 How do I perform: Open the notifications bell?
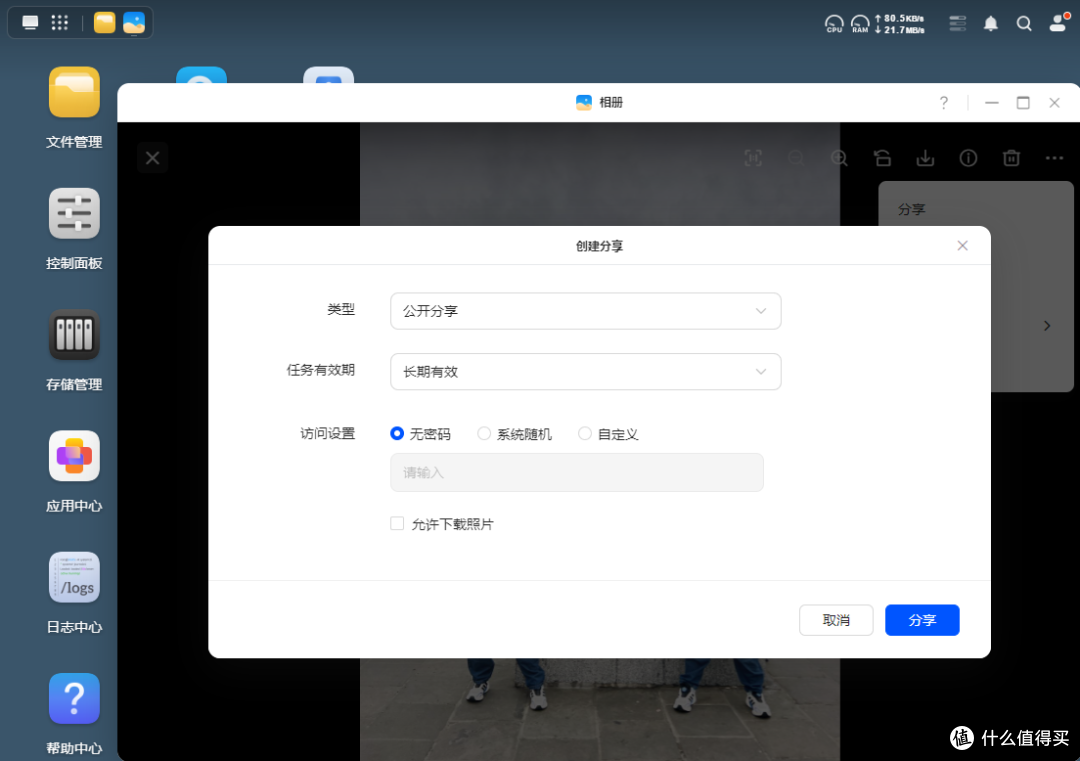(990, 23)
